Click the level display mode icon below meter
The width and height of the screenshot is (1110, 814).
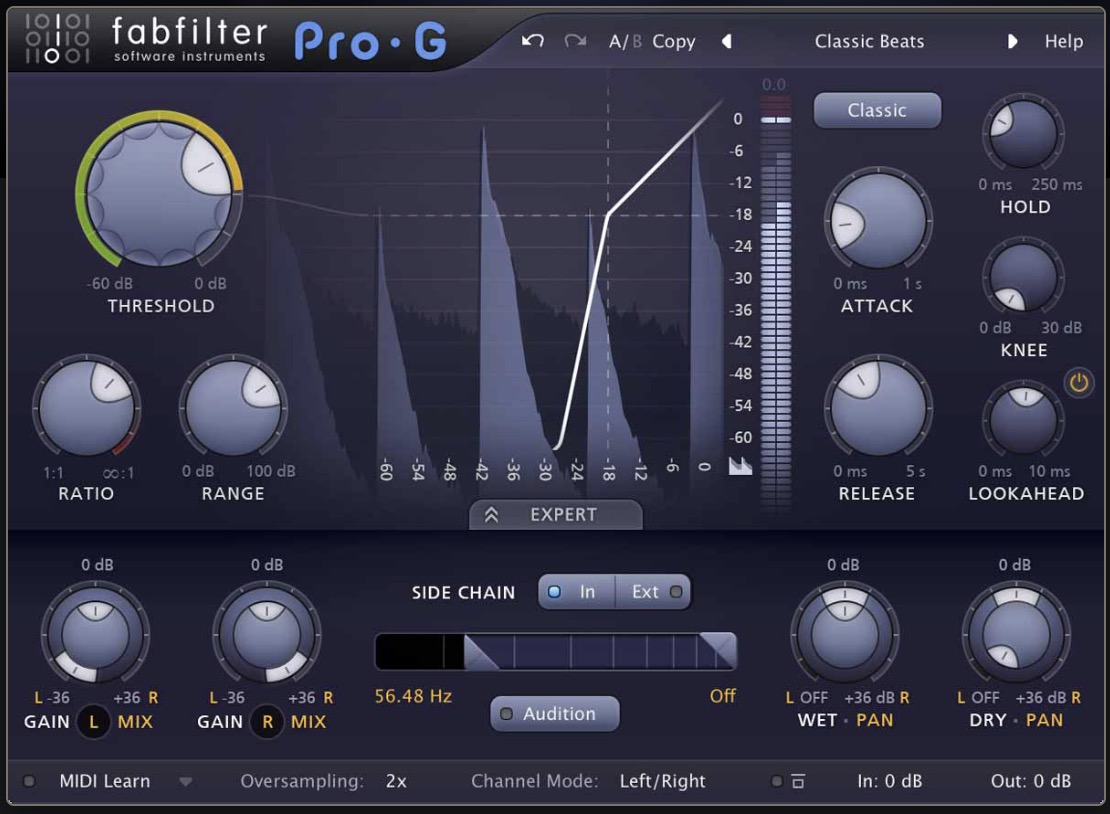click(x=740, y=465)
